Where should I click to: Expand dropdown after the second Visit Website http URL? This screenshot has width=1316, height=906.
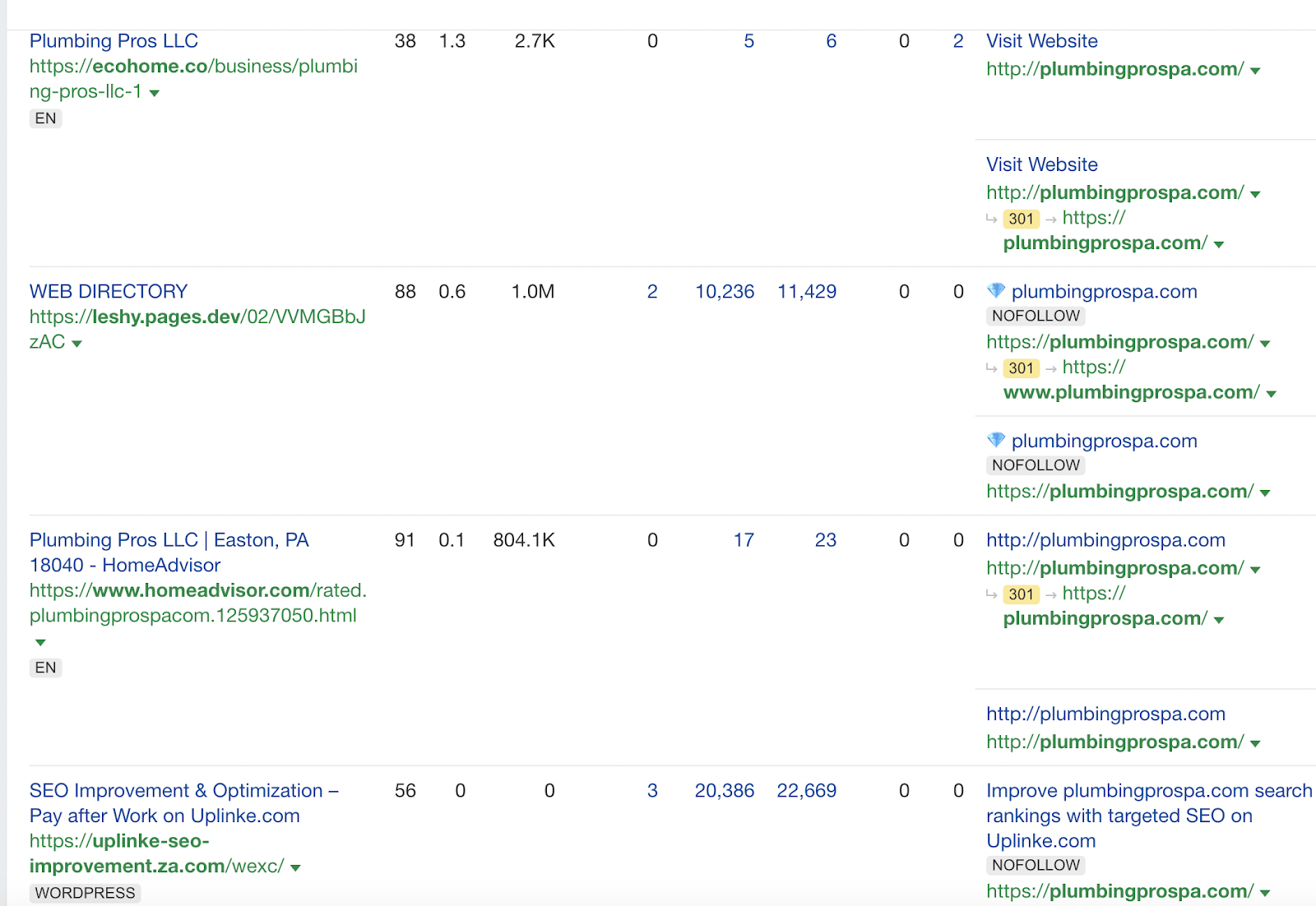[1255, 194]
